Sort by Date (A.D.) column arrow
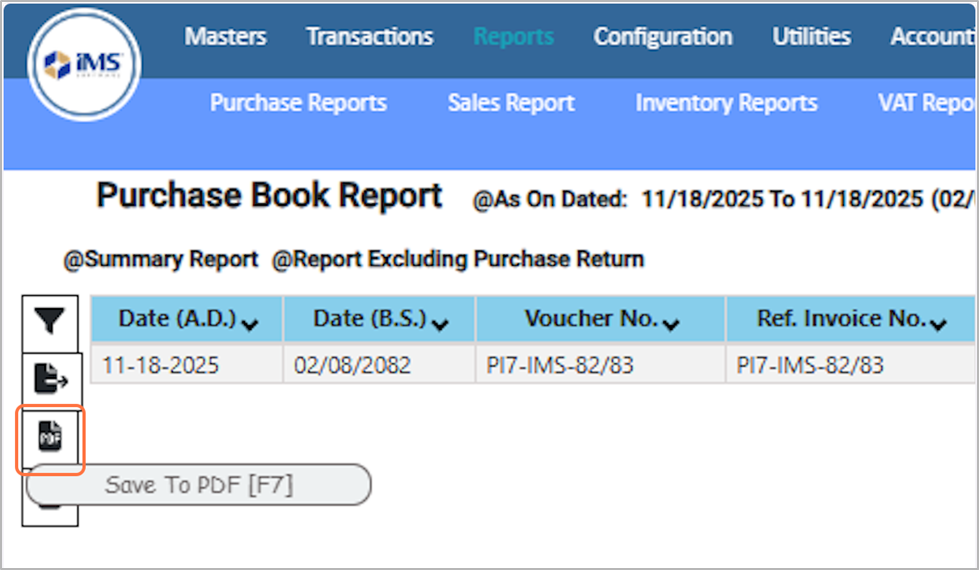This screenshot has height=570, width=979. click(249, 323)
